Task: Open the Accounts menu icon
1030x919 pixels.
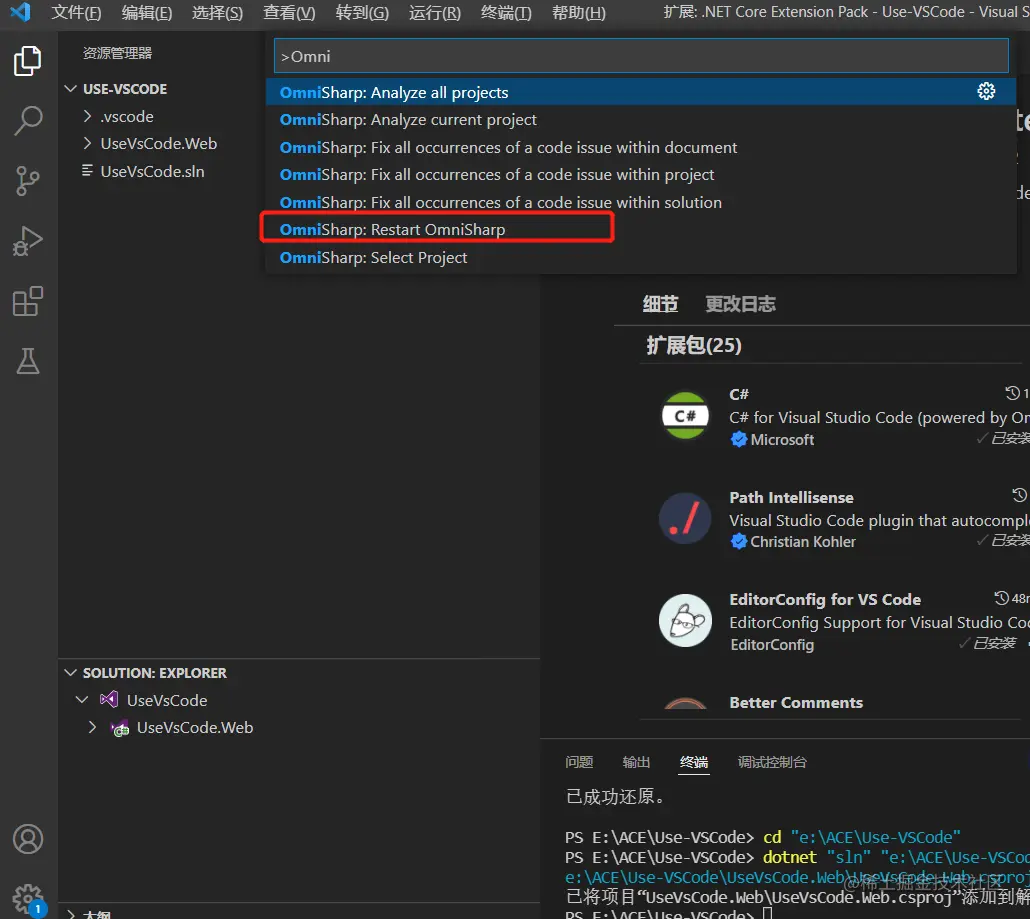Action: (x=28, y=839)
